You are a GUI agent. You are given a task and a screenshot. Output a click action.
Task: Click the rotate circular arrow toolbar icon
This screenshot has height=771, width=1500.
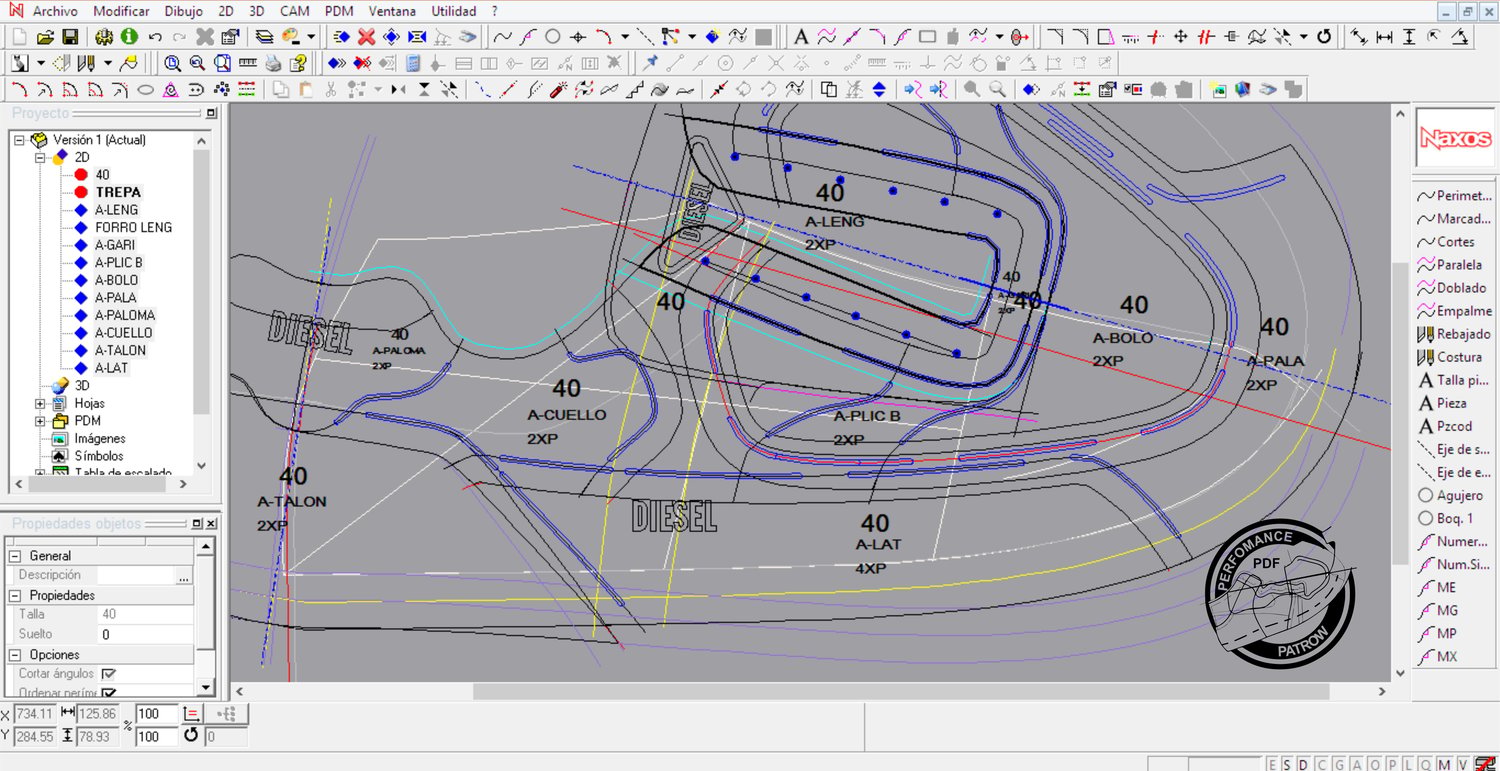point(1324,37)
